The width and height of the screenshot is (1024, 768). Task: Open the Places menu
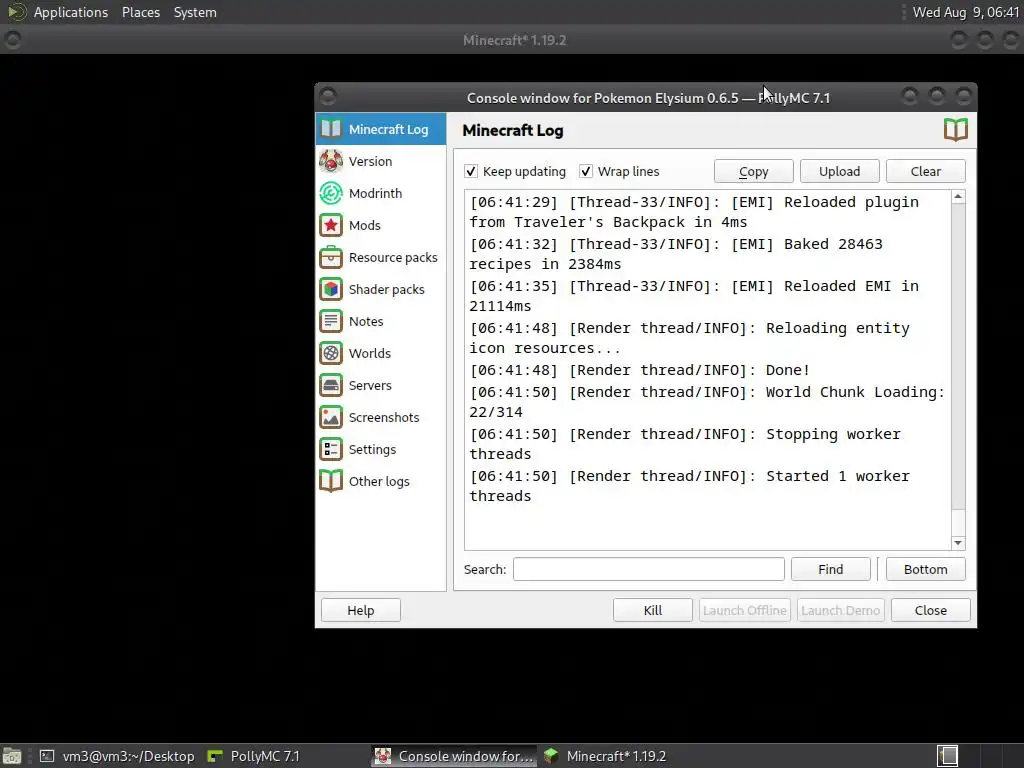click(x=141, y=12)
